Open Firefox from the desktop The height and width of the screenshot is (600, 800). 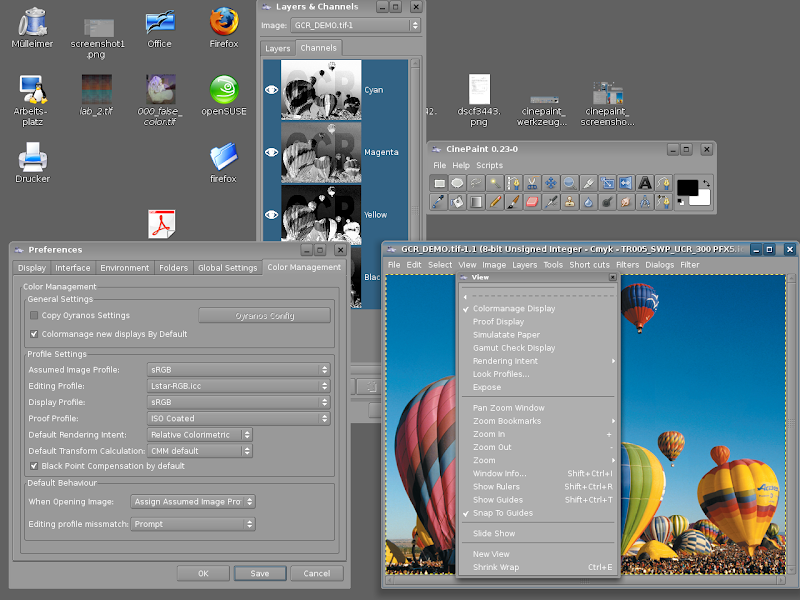(223, 25)
